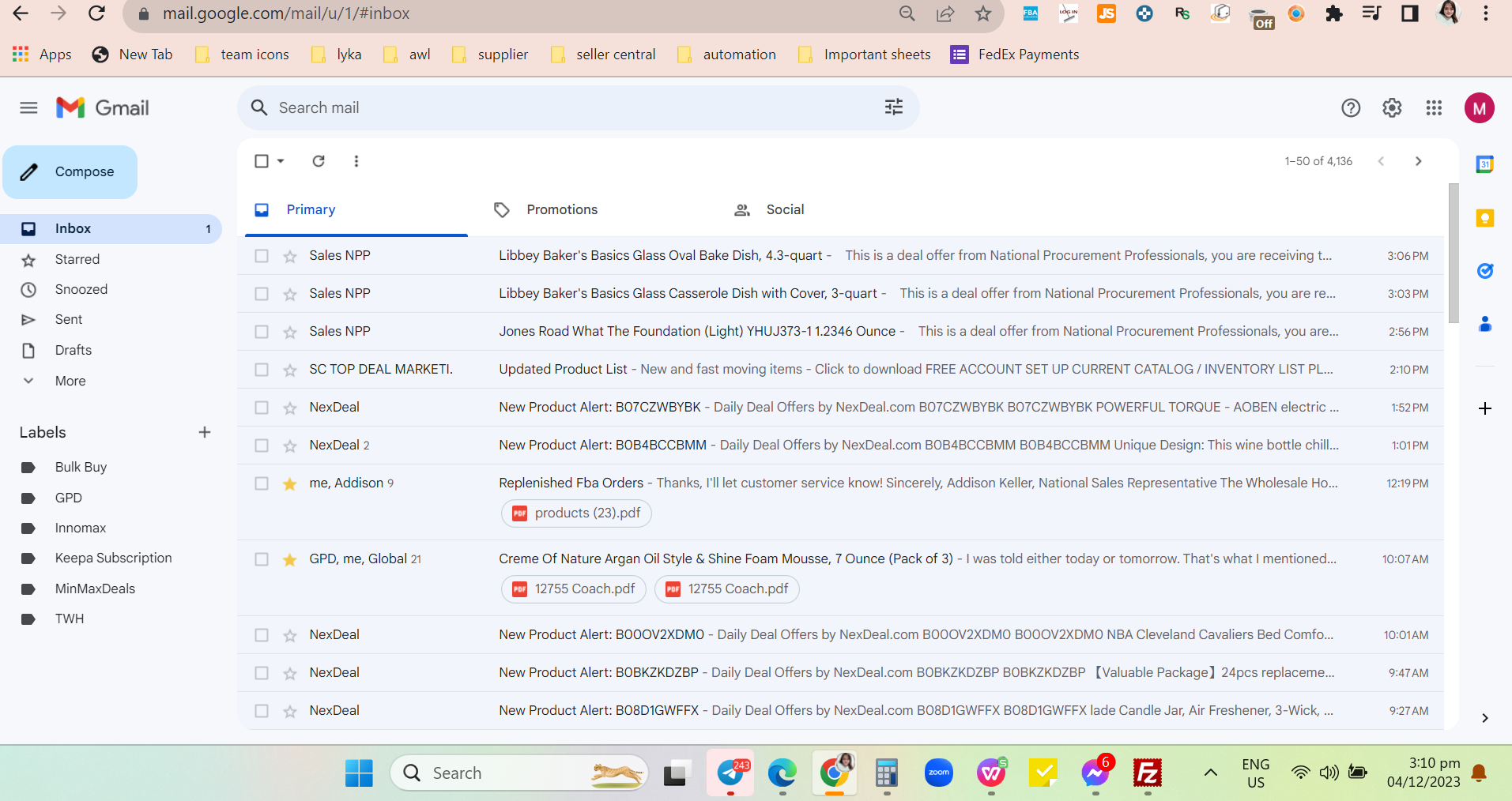Screen dimensions: 1512x801
Task: Unstar the Creme Of Nature Argan Oil email
Action: pyautogui.click(x=290, y=559)
